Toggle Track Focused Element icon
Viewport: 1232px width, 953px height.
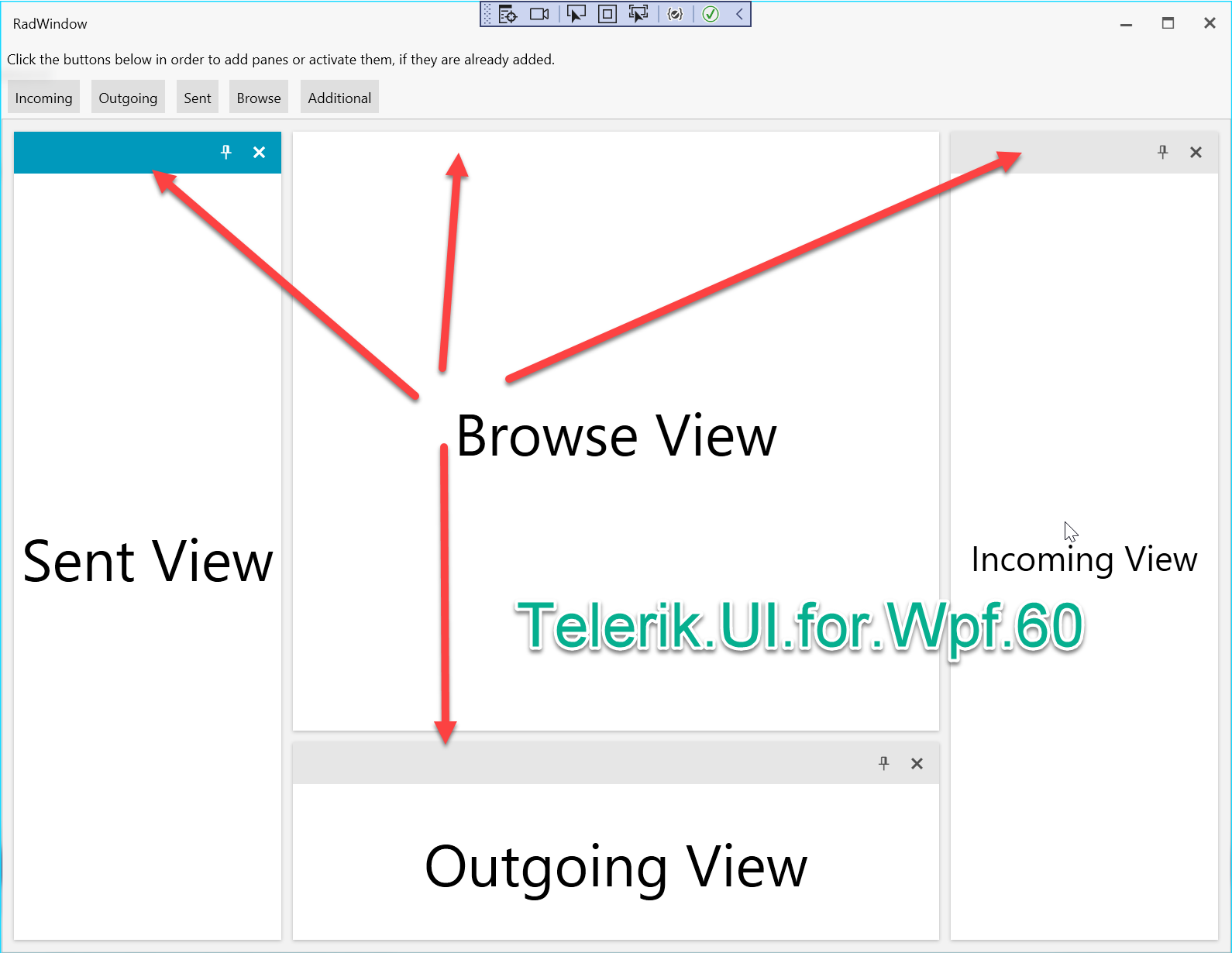pos(638,14)
